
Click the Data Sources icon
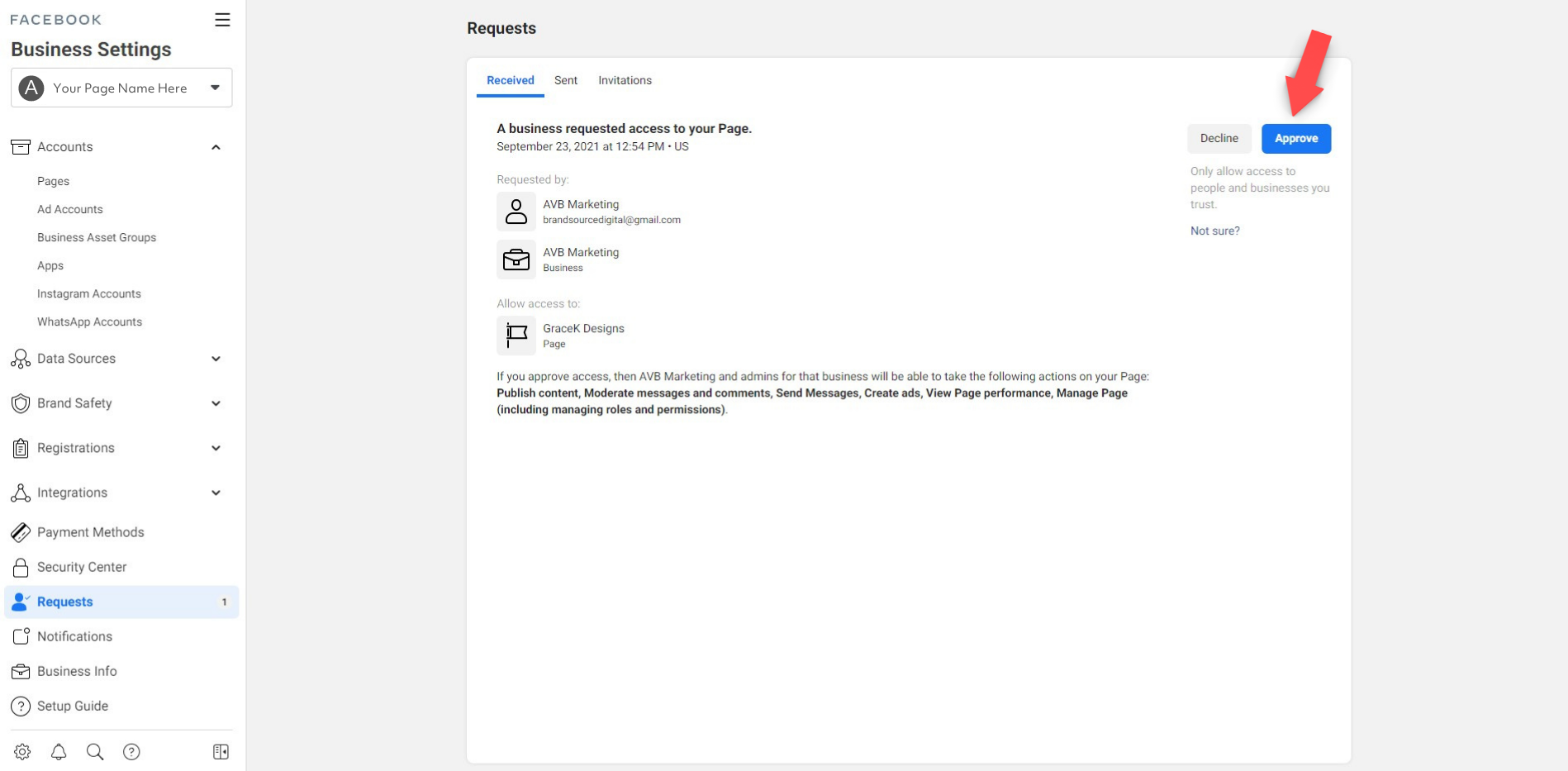point(21,359)
